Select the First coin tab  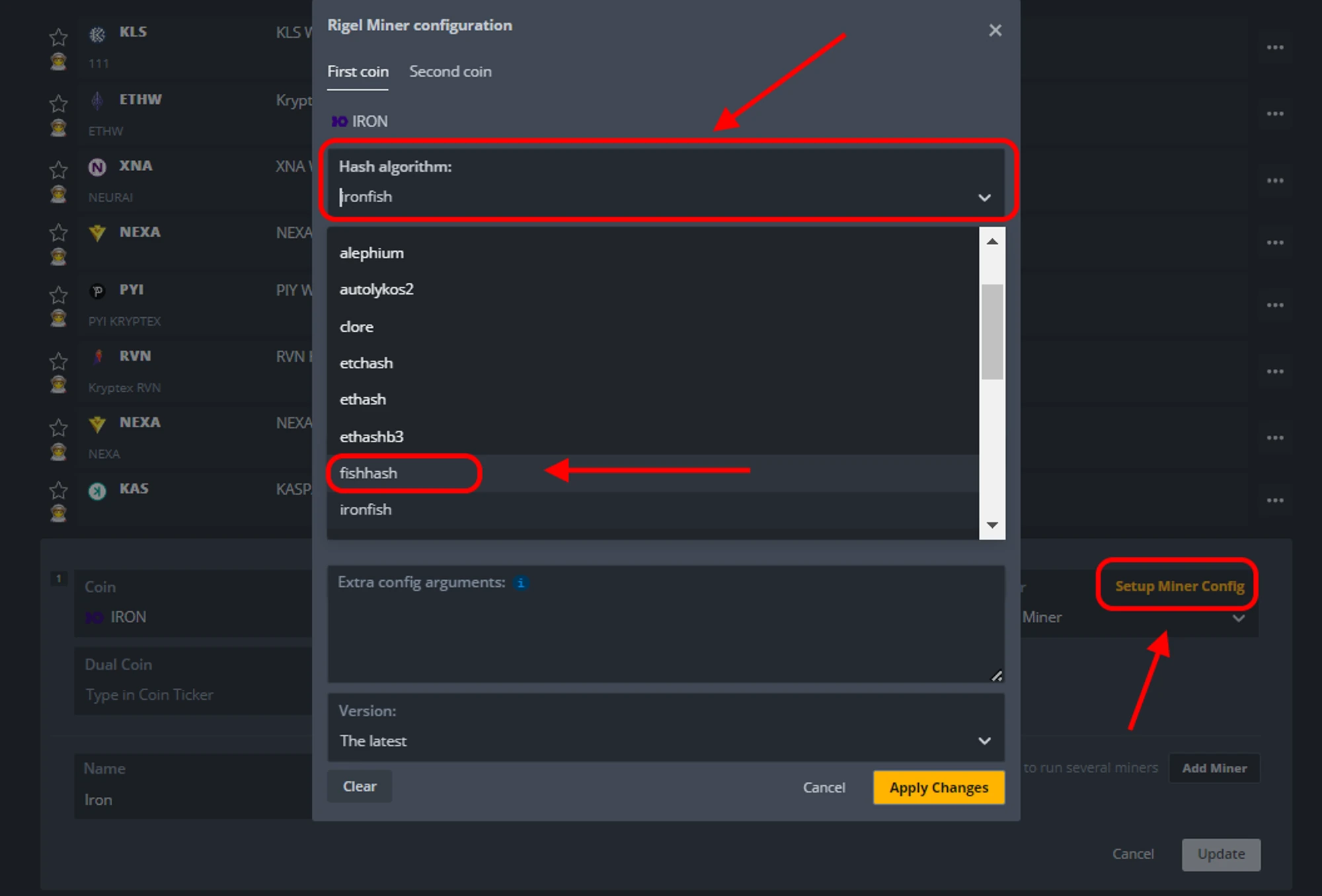click(358, 71)
